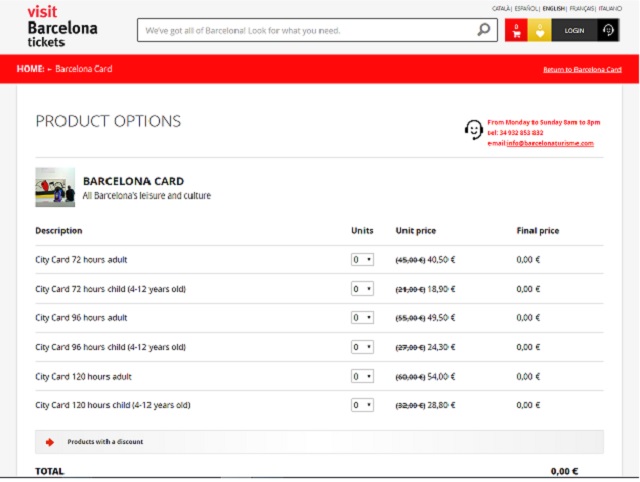This screenshot has width=640, height=482.
Task: Open the LOGIN button
Action: coord(574,30)
